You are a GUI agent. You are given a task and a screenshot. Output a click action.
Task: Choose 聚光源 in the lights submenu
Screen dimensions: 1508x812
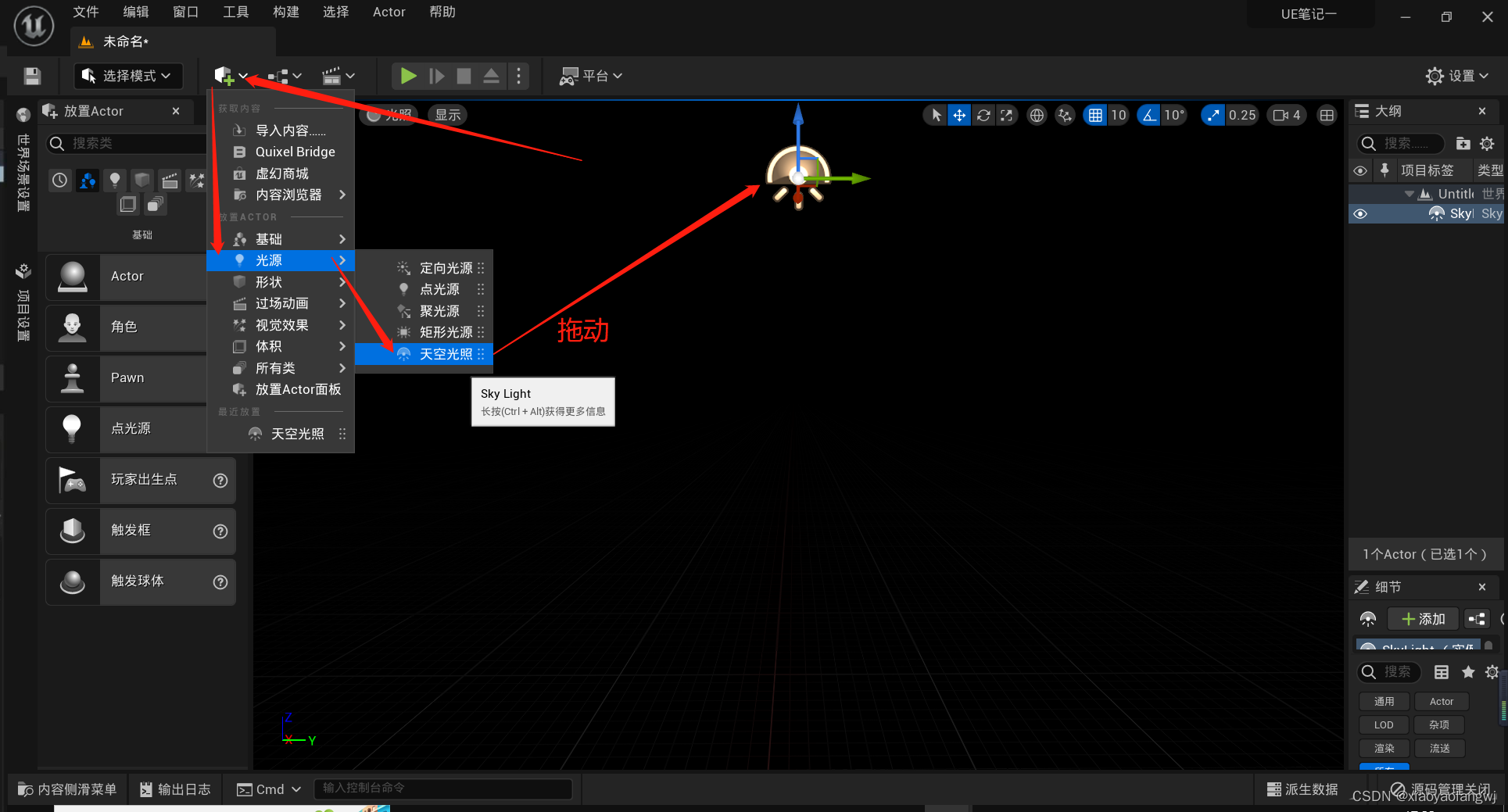coord(424,311)
